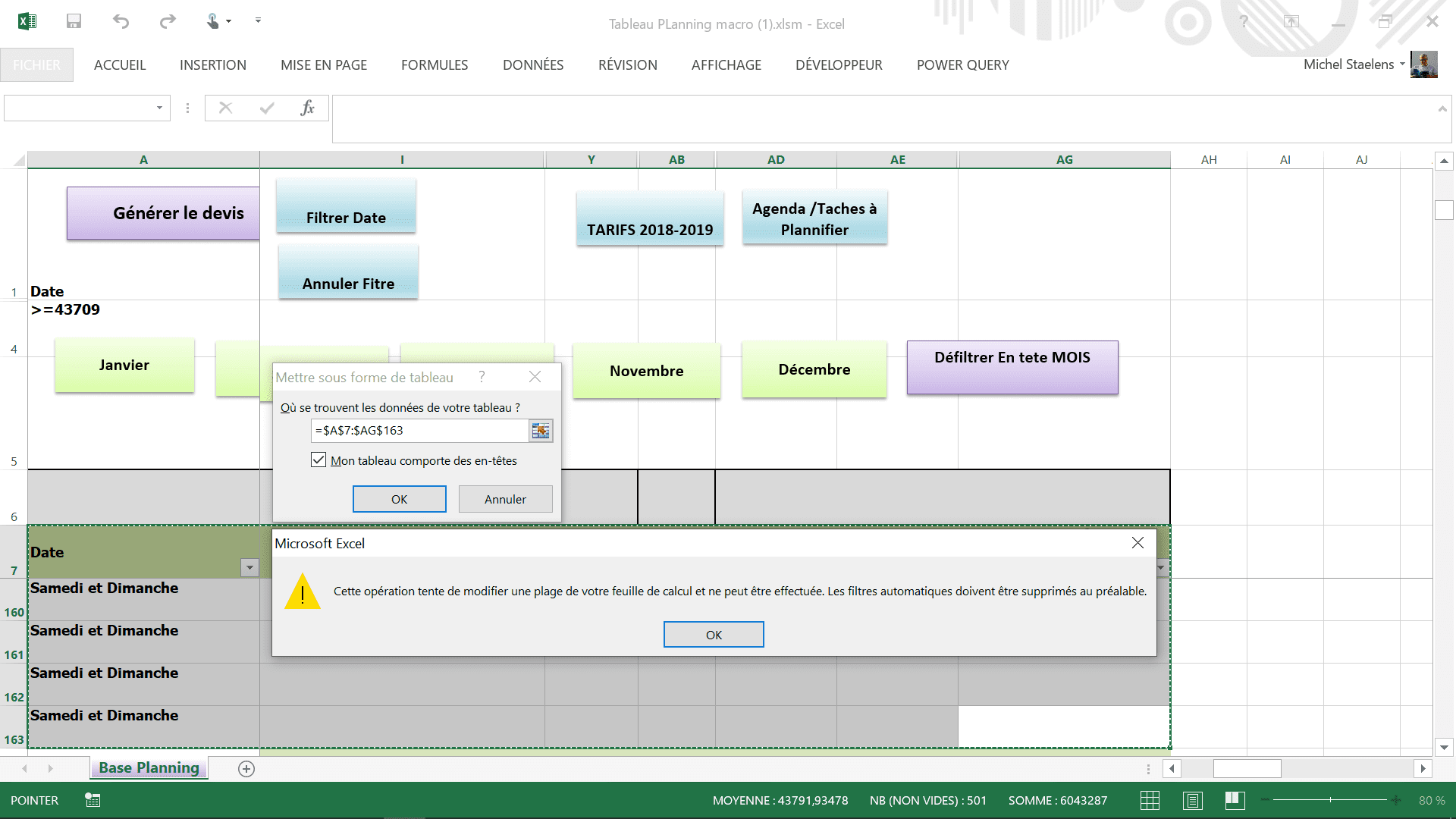Click the table data range input field
Screen dimensions: 1456x819
tap(419, 431)
